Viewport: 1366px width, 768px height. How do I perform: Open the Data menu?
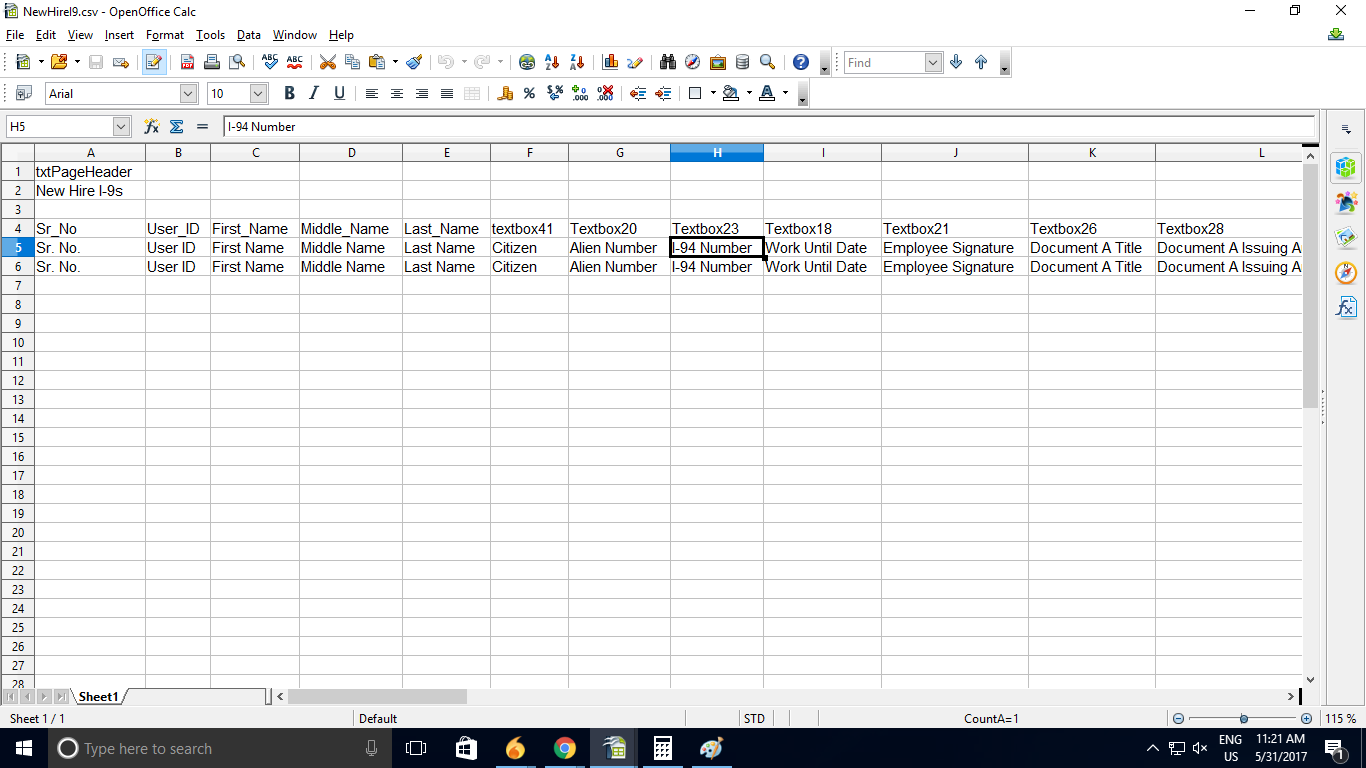[x=248, y=35]
